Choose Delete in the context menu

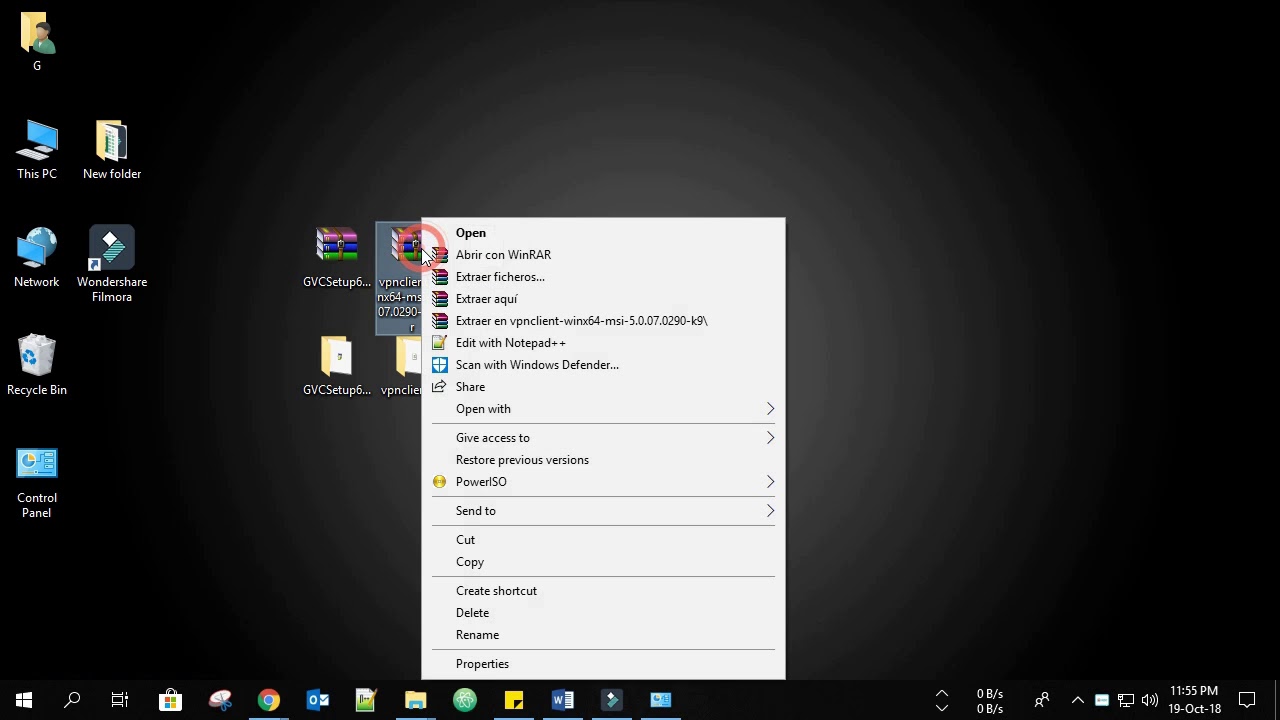click(603, 613)
